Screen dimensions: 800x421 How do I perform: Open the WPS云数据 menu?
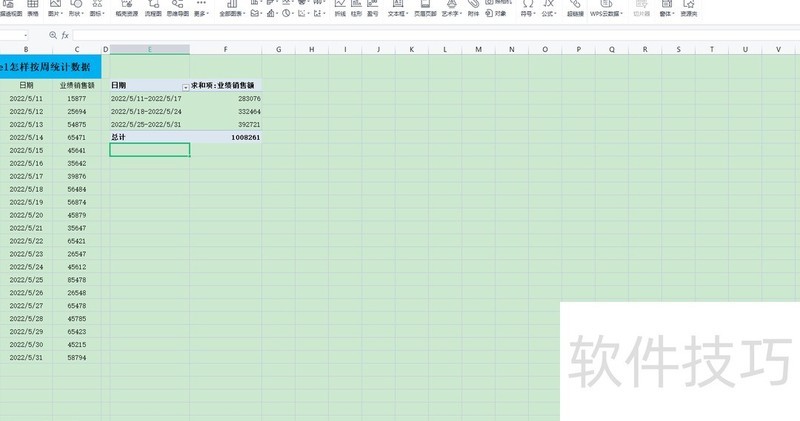[x=606, y=8]
